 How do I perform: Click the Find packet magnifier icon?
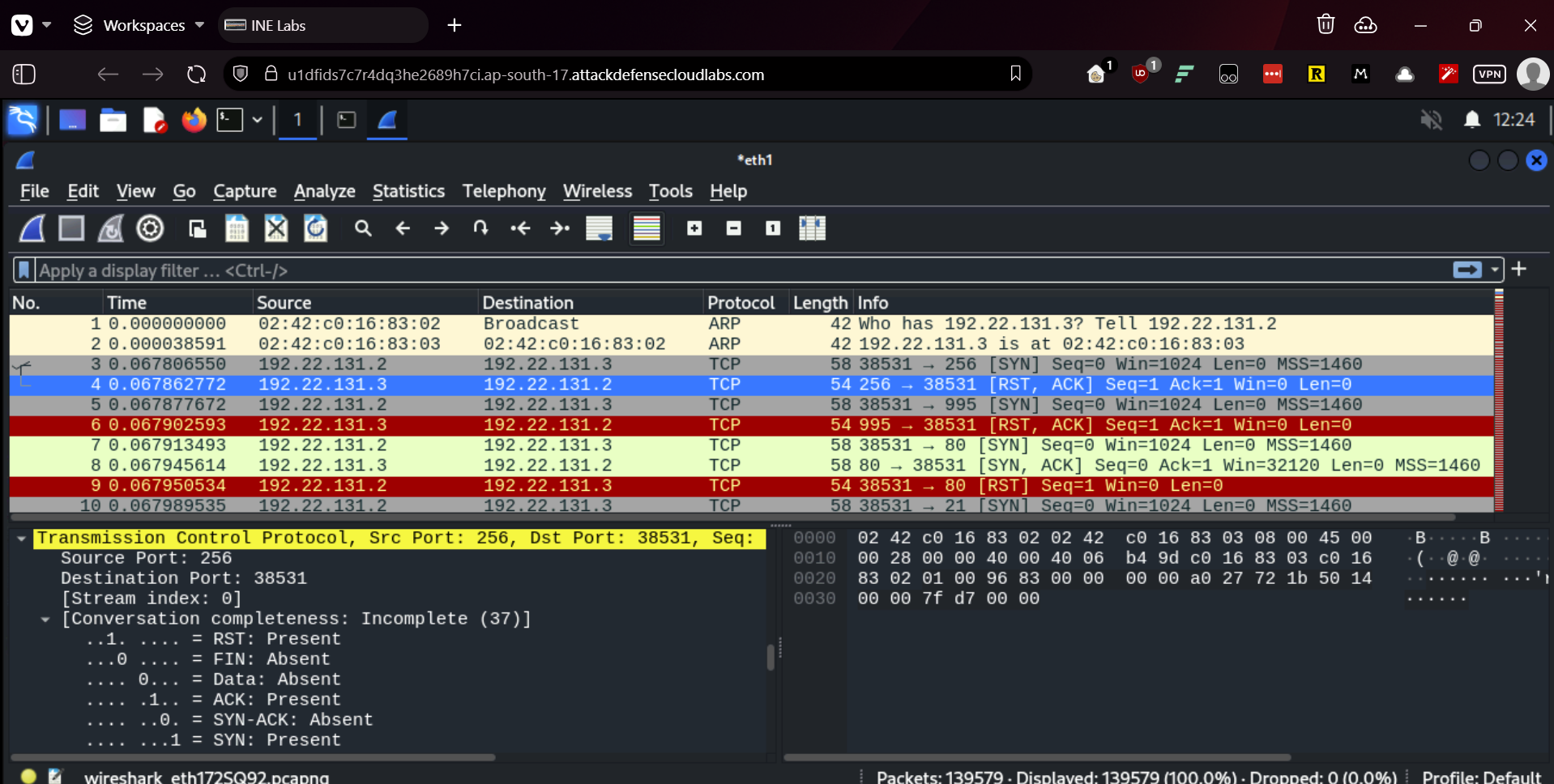pyautogui.click(x=363, y=228)
